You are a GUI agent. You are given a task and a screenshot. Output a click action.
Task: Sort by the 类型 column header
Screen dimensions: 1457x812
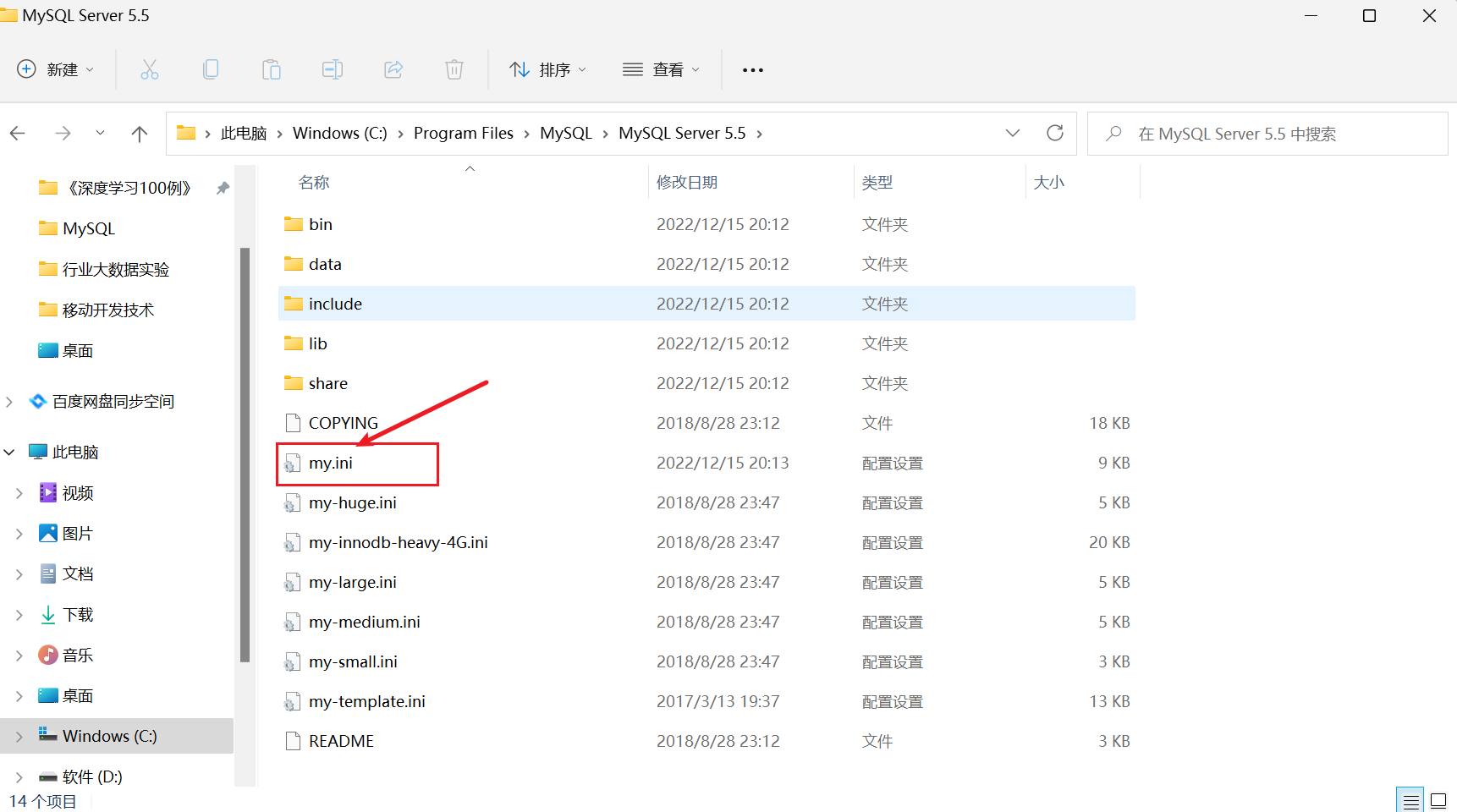coord(877,182)
